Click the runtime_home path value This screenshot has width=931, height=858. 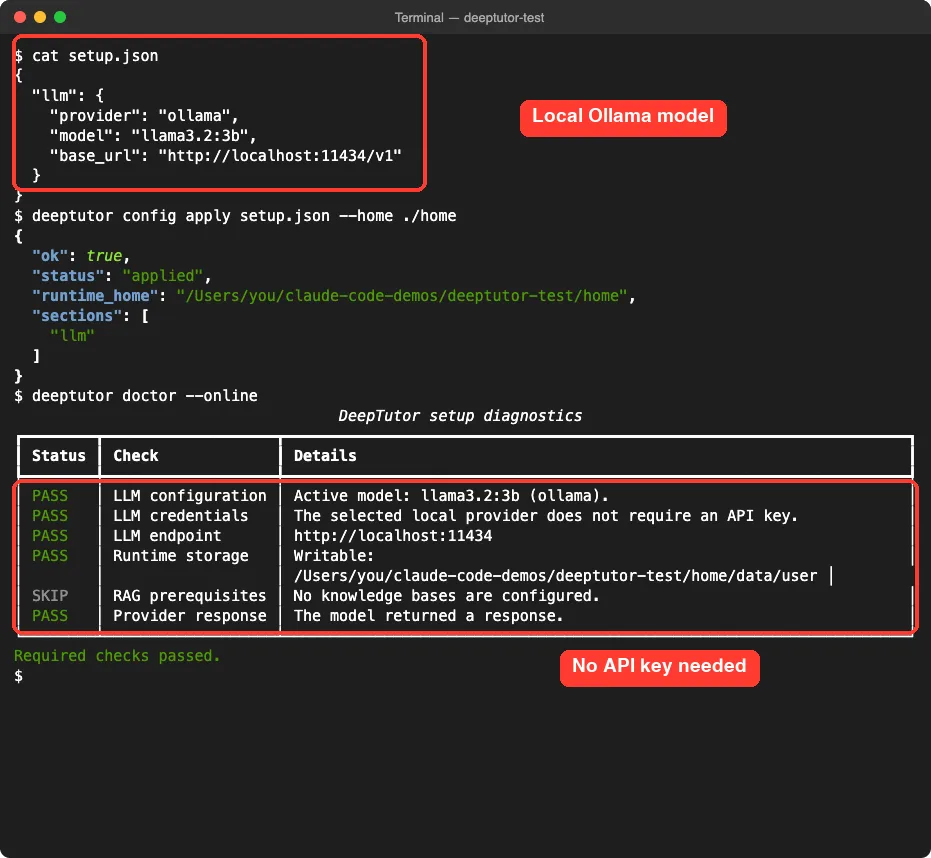402,296
